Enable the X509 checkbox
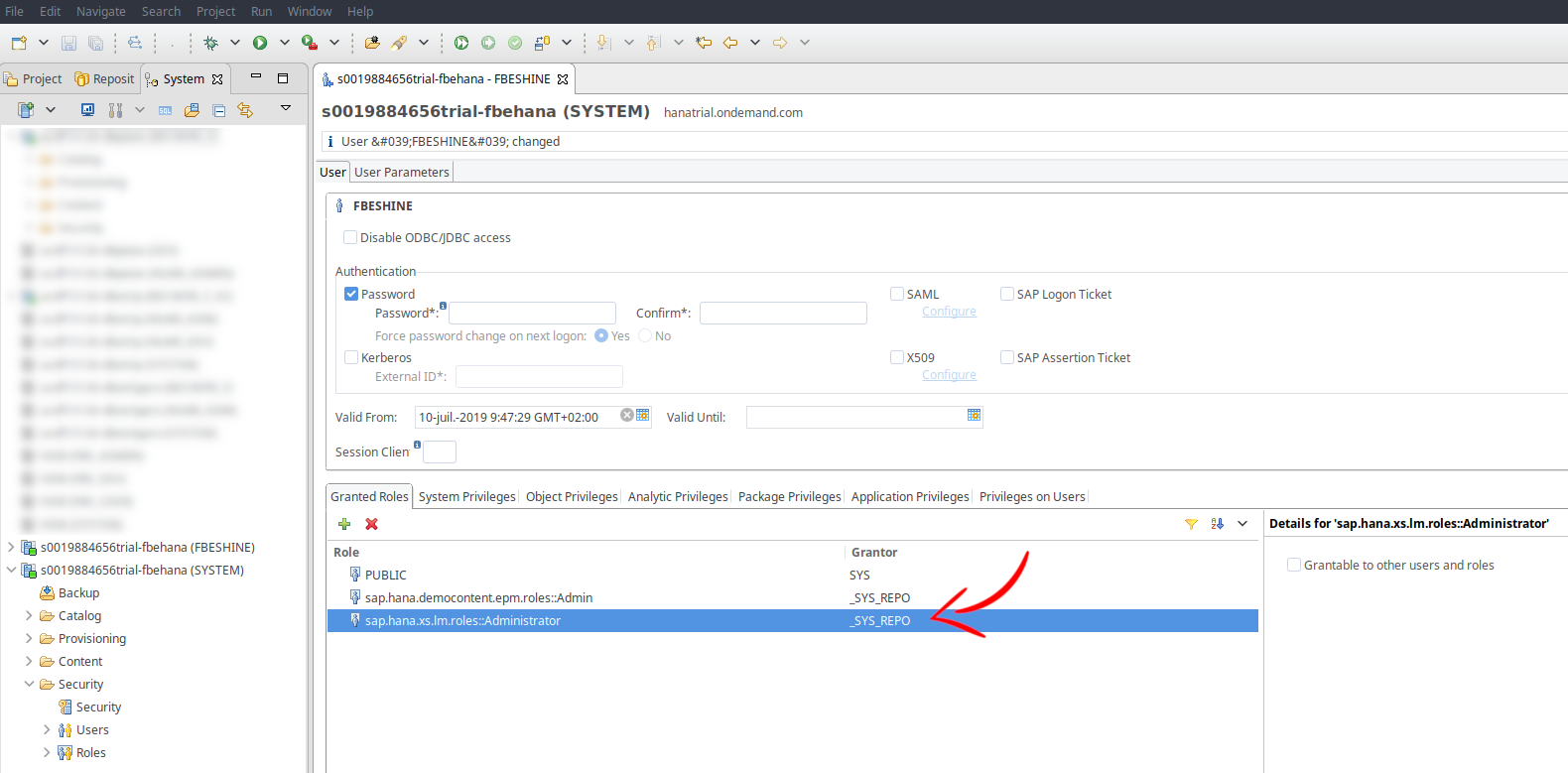 (x=897, y=357)
